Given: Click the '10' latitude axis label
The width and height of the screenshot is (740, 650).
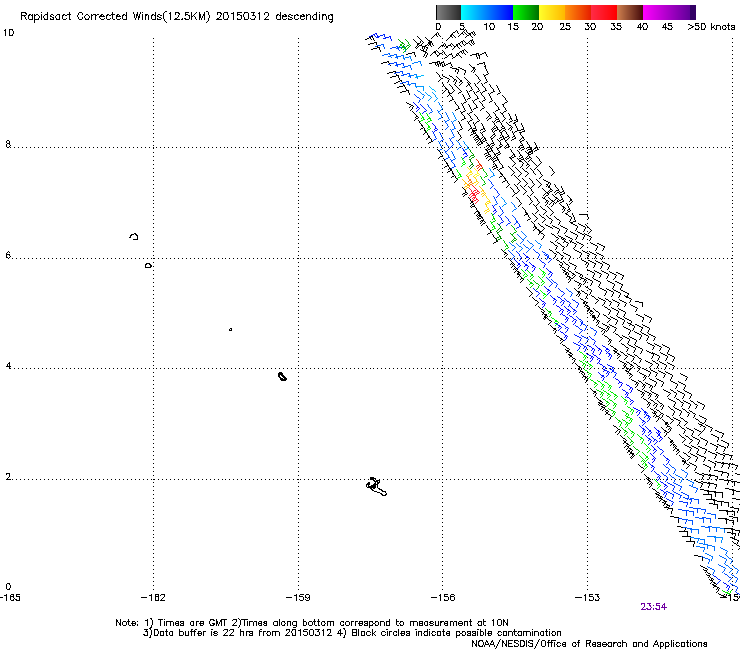Looking at the screenshot, I should [8, 33].
